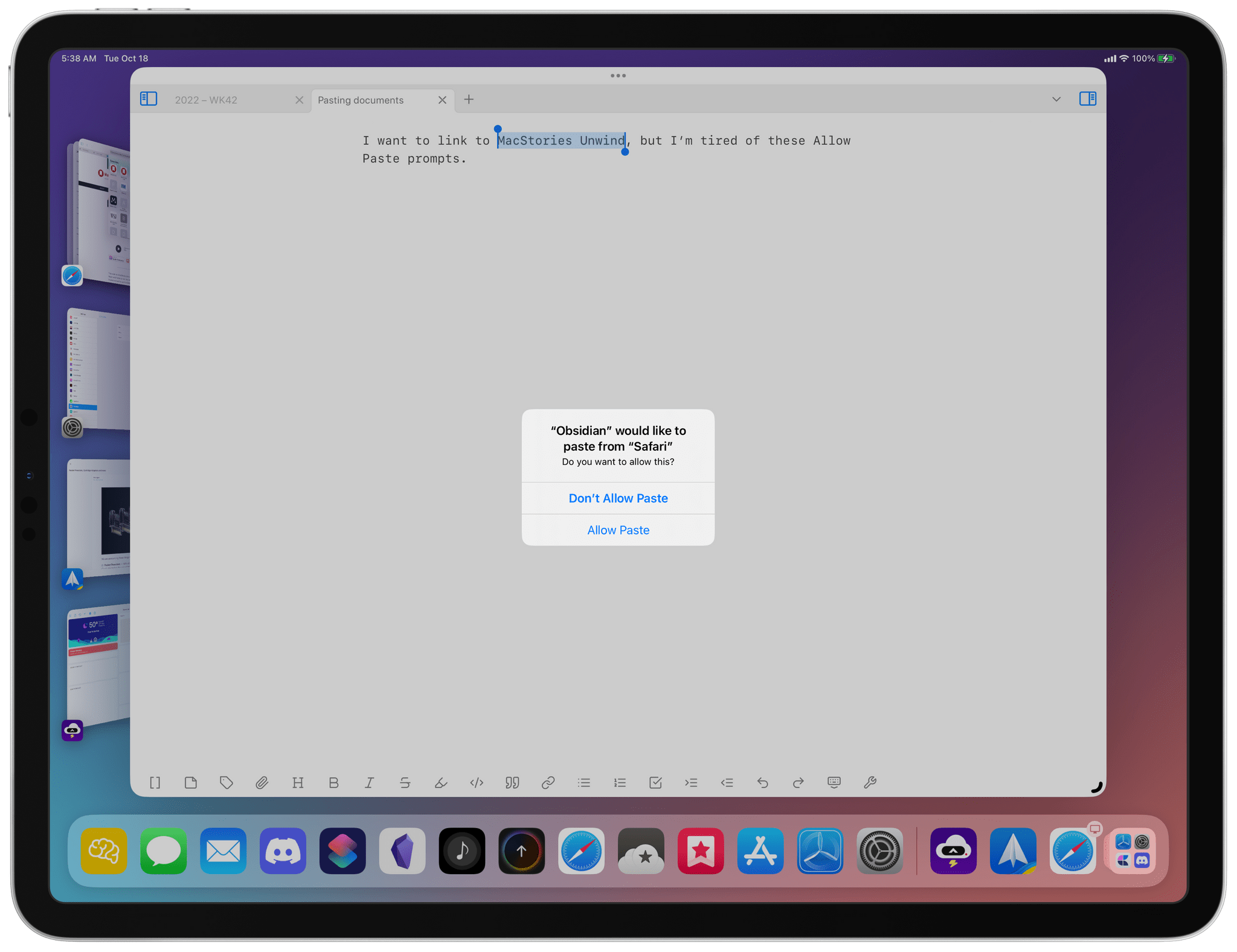Image resolution: width=1237 pixels, height=952 pixels.
Task: Insert a link using chain icon
Action: click(548, 783)
